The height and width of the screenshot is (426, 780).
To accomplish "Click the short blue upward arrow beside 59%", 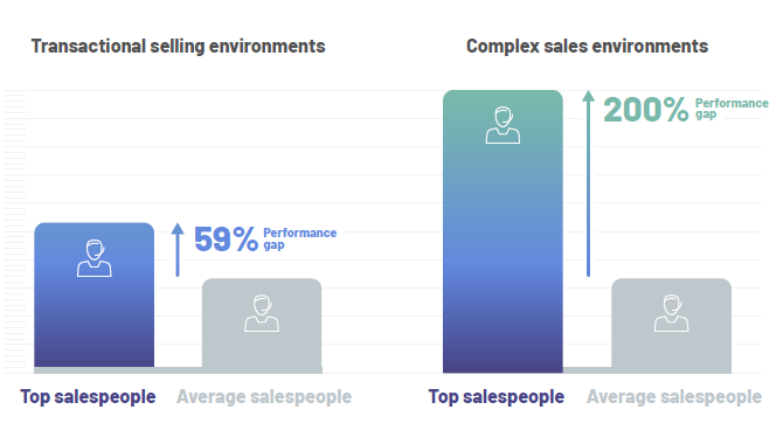I will [x=178, y=250].
